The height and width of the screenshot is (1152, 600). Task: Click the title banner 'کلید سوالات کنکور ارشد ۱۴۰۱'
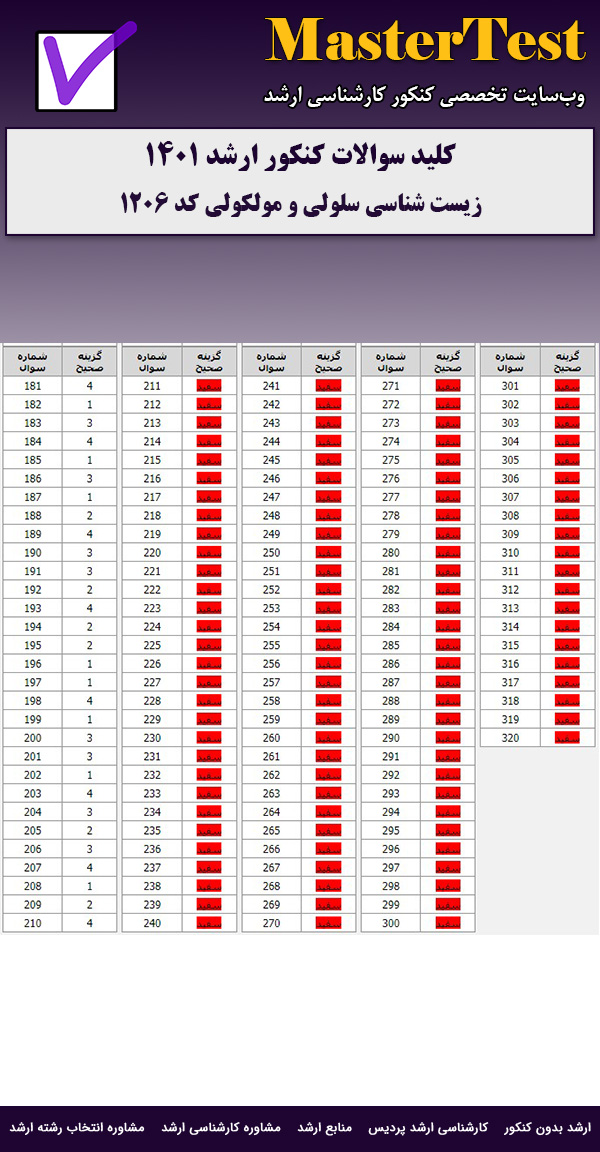point(300,156)
